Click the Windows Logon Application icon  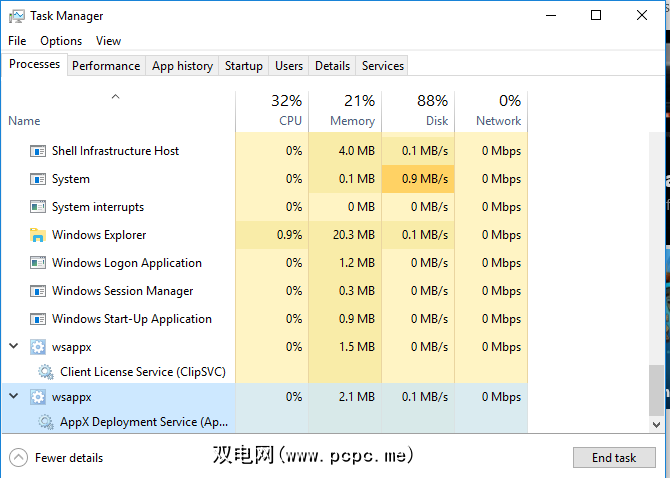click(x=38, y=263)
